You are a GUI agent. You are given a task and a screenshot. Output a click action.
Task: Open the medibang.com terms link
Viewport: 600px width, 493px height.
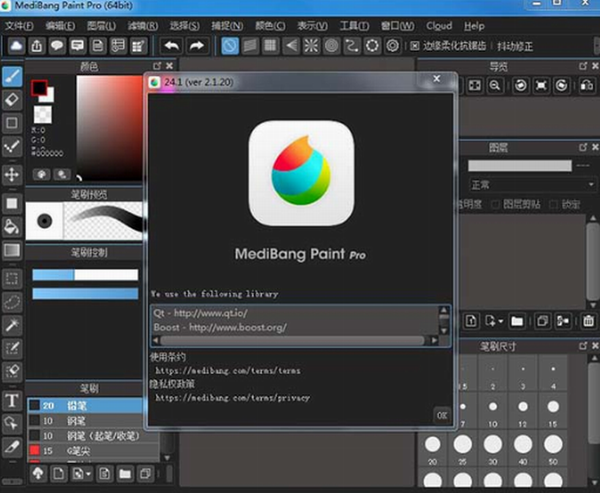[x=228, y=370]
